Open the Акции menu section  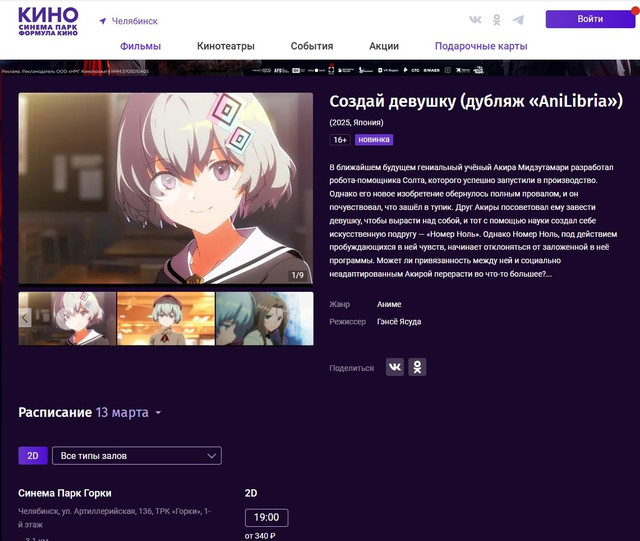384,46
